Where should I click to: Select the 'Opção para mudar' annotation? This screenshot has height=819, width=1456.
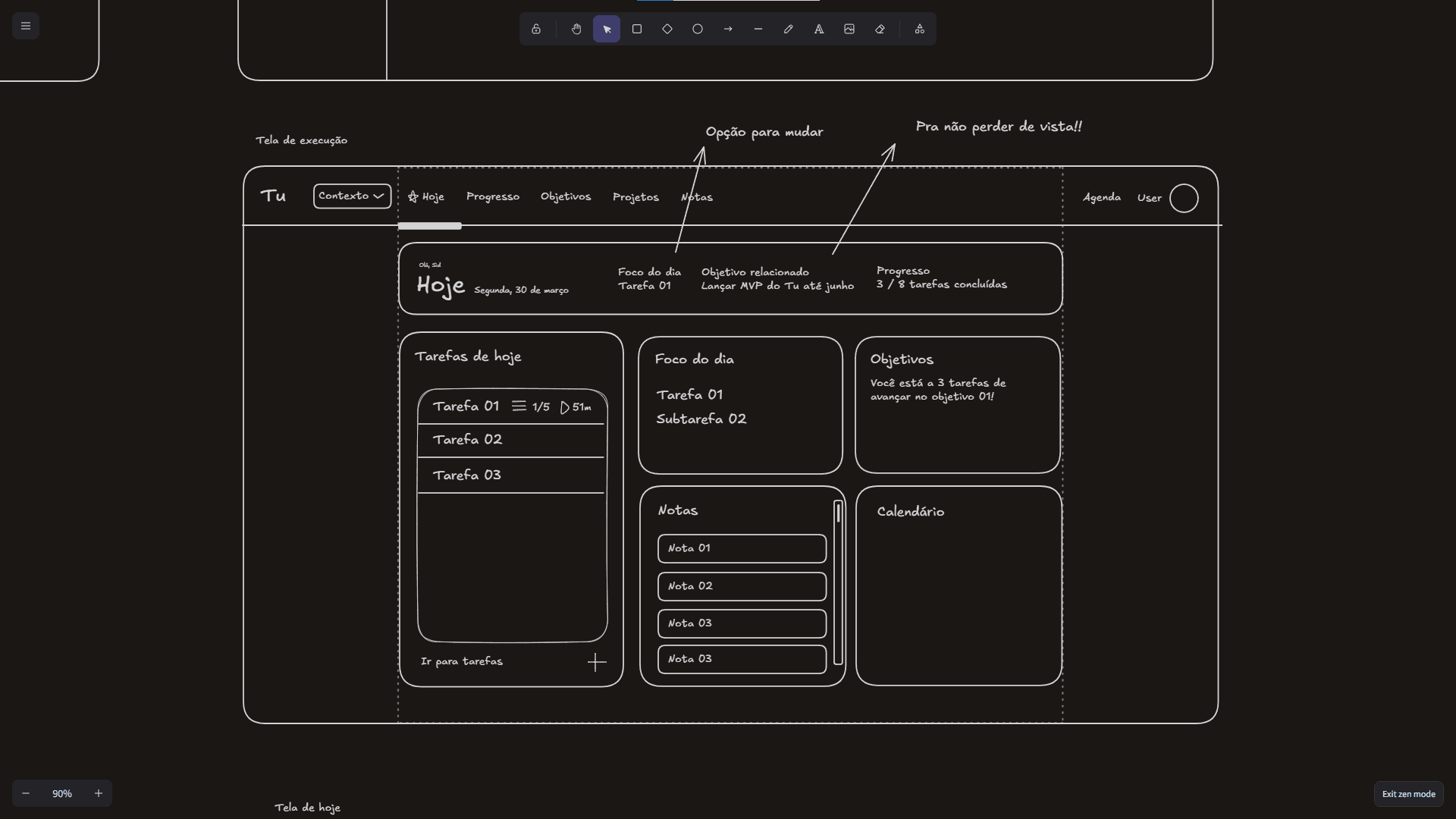(764, 132)
